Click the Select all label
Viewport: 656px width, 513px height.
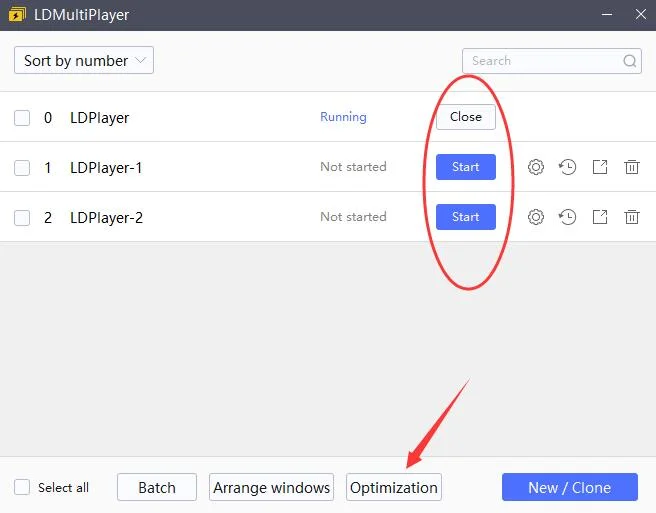point(63,487)
